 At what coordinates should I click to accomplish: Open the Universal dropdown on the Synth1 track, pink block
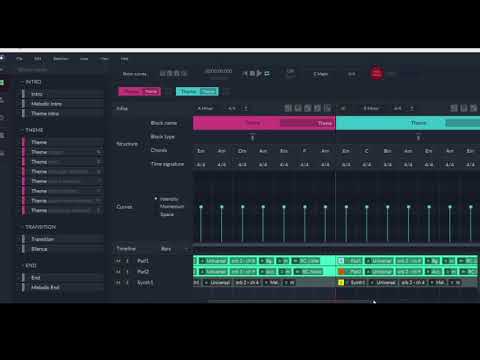tap(217, 283)
